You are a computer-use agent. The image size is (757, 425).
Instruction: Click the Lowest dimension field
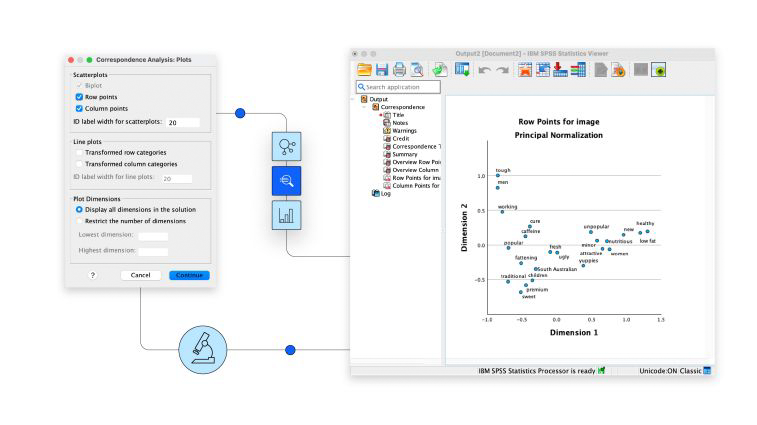click(x=153, y=236)
